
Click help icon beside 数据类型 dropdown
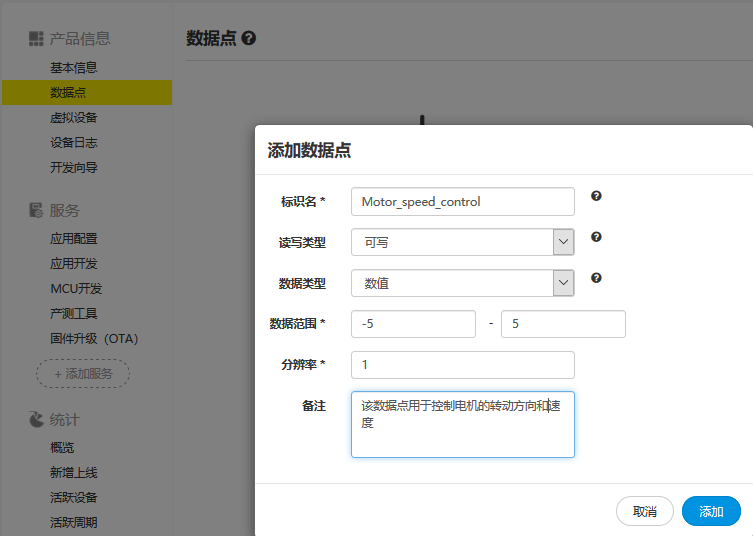coord(596,278)
